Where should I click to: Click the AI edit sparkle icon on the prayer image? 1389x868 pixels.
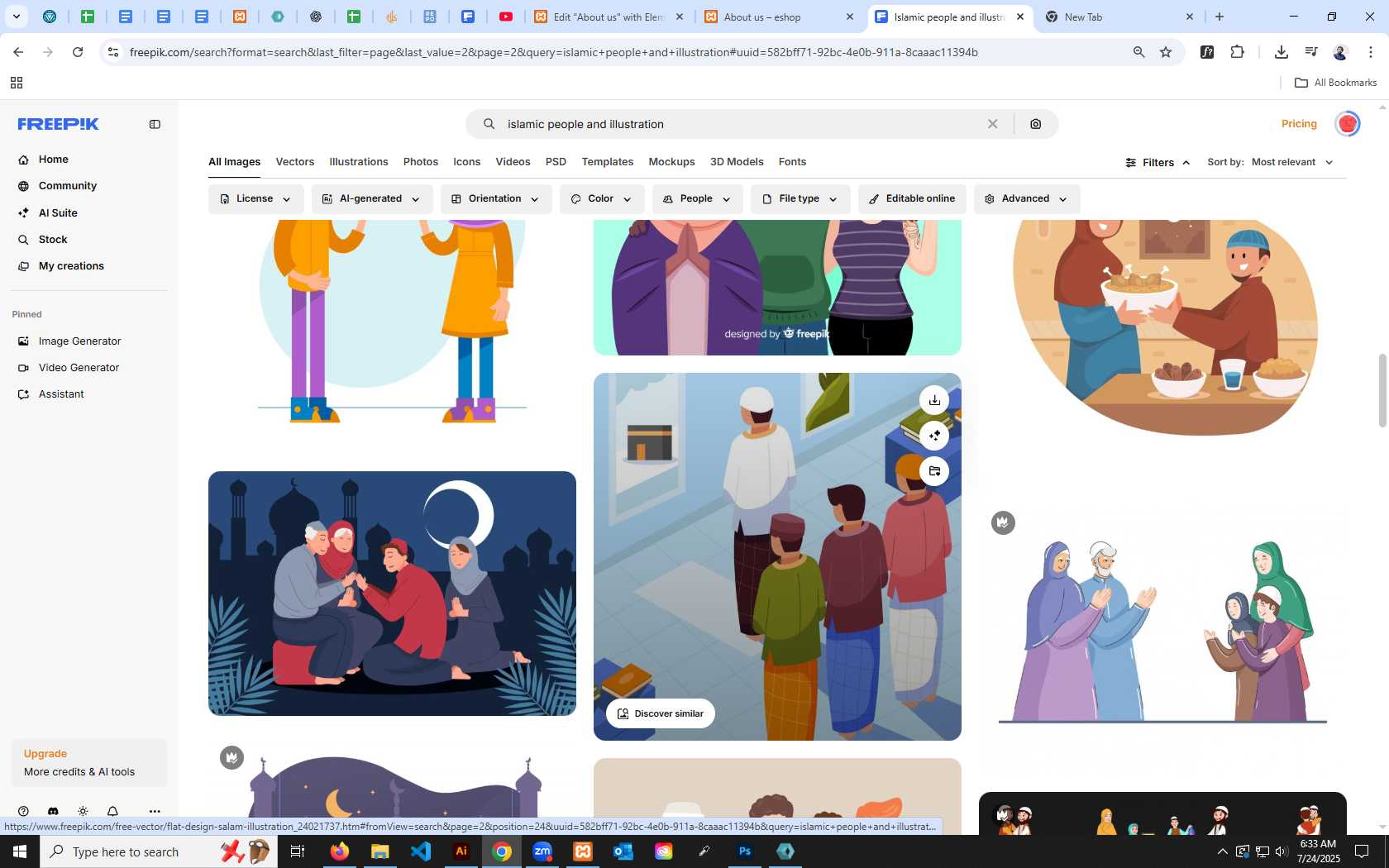(934, 436)
